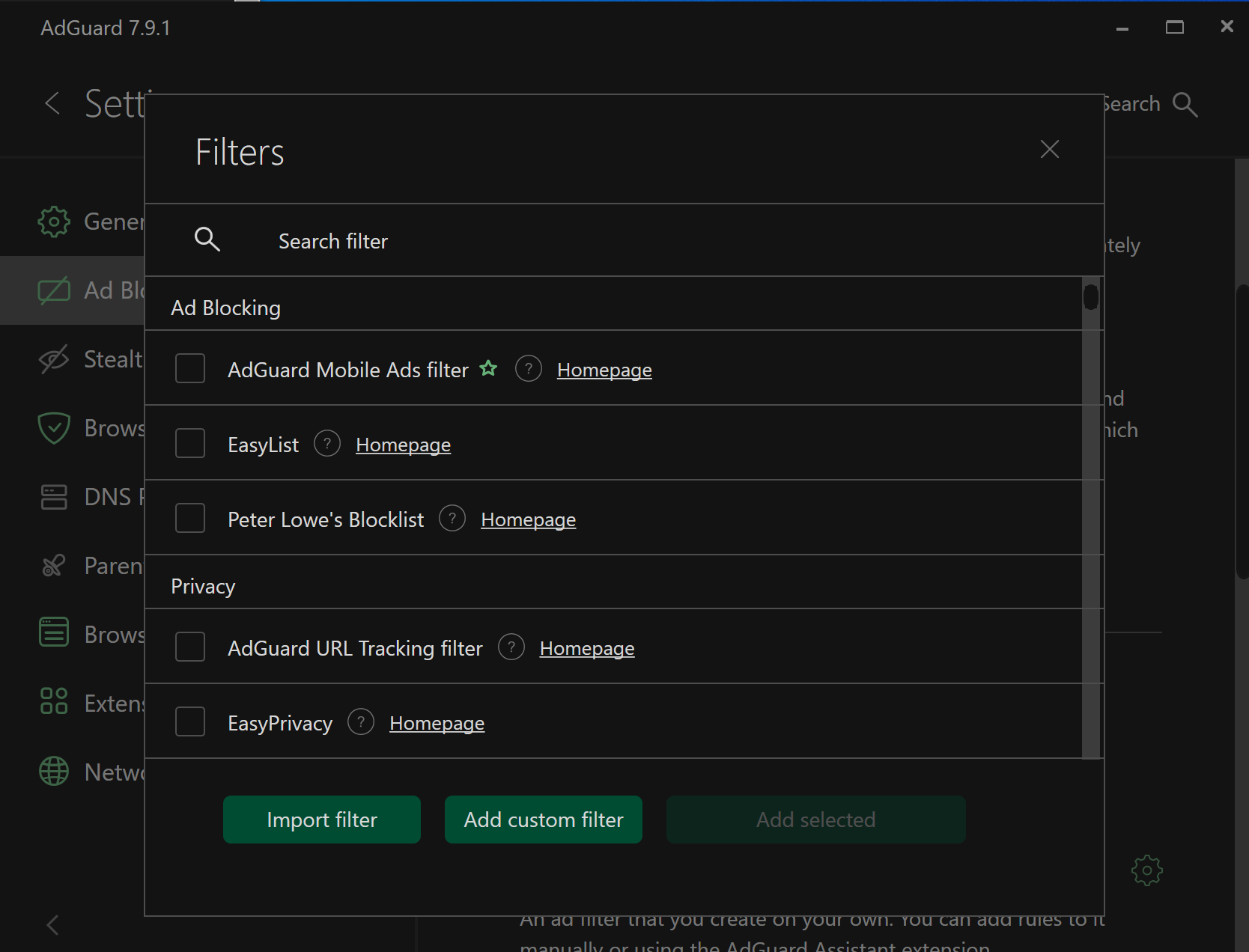
Task: Select the Ad Blocker sidebar icon
Action: (x=54, y=290)
